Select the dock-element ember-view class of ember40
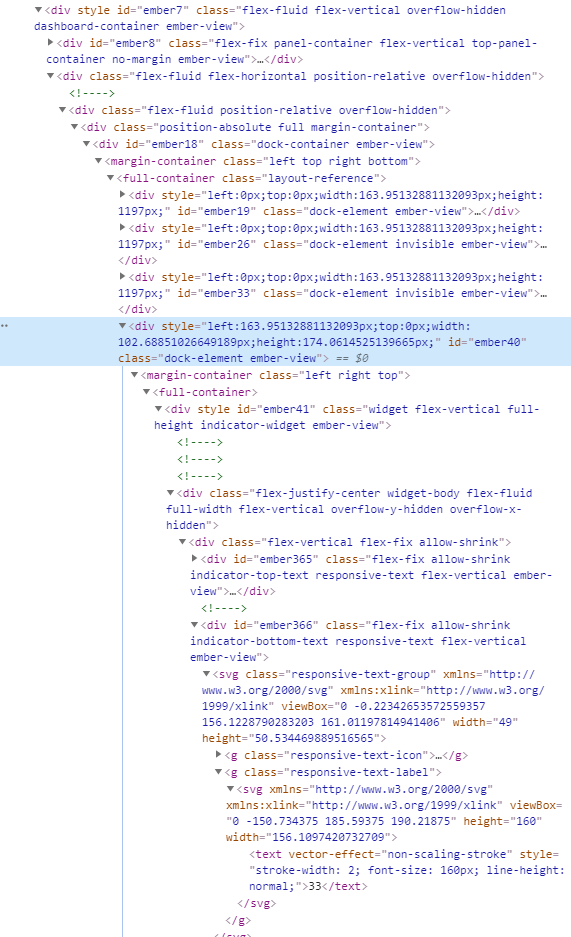The width and height of the screenshot is (571, 937). pos(240,359)
